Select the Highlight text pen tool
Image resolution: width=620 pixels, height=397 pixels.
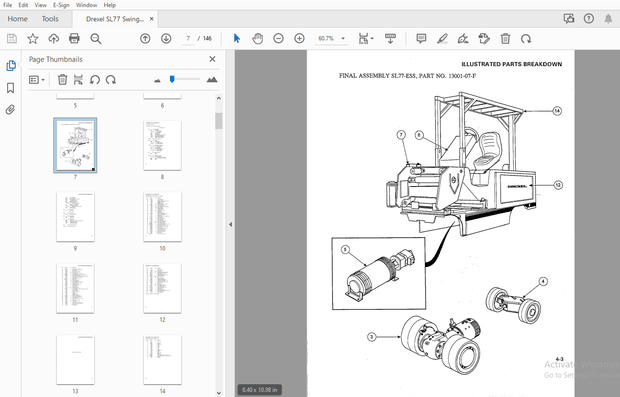442,38
